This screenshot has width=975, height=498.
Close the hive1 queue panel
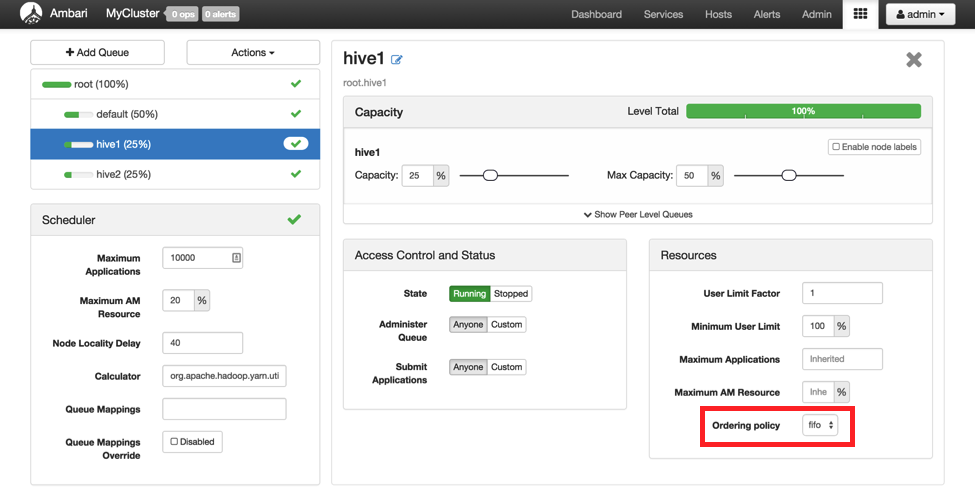click(913, 60)
